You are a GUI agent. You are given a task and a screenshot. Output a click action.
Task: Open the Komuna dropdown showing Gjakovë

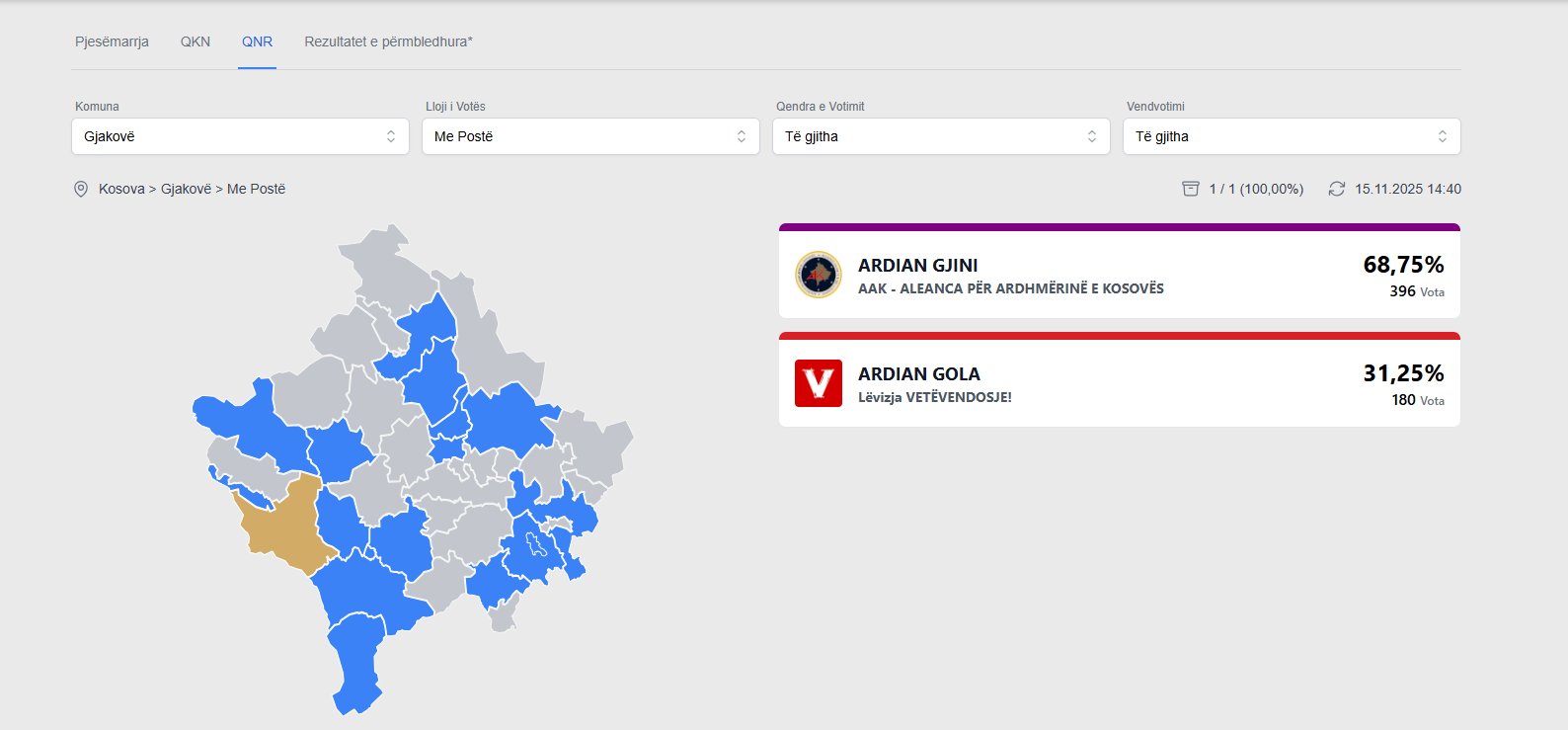coord(240,136)
